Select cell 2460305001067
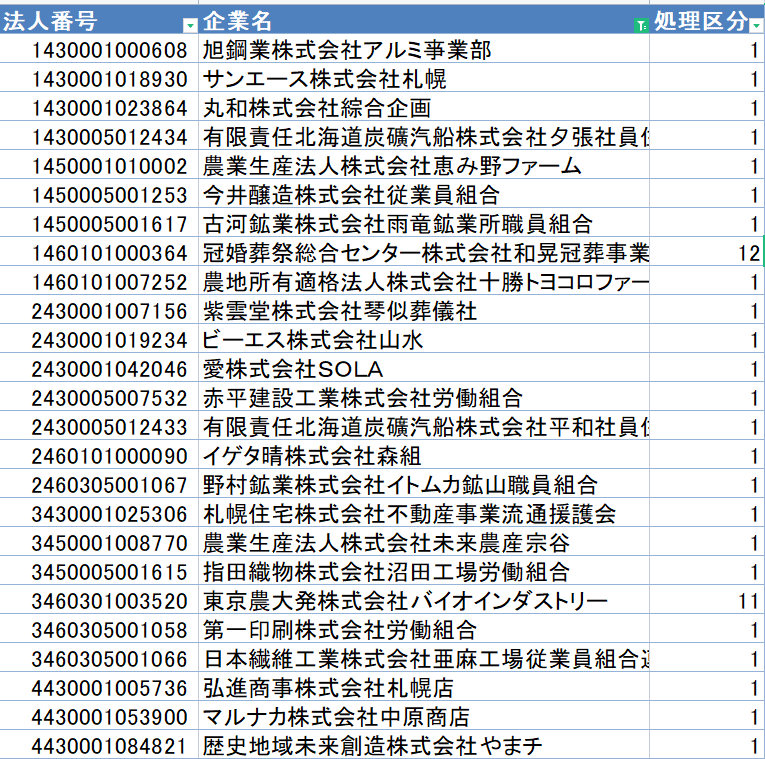 [99, 483]
